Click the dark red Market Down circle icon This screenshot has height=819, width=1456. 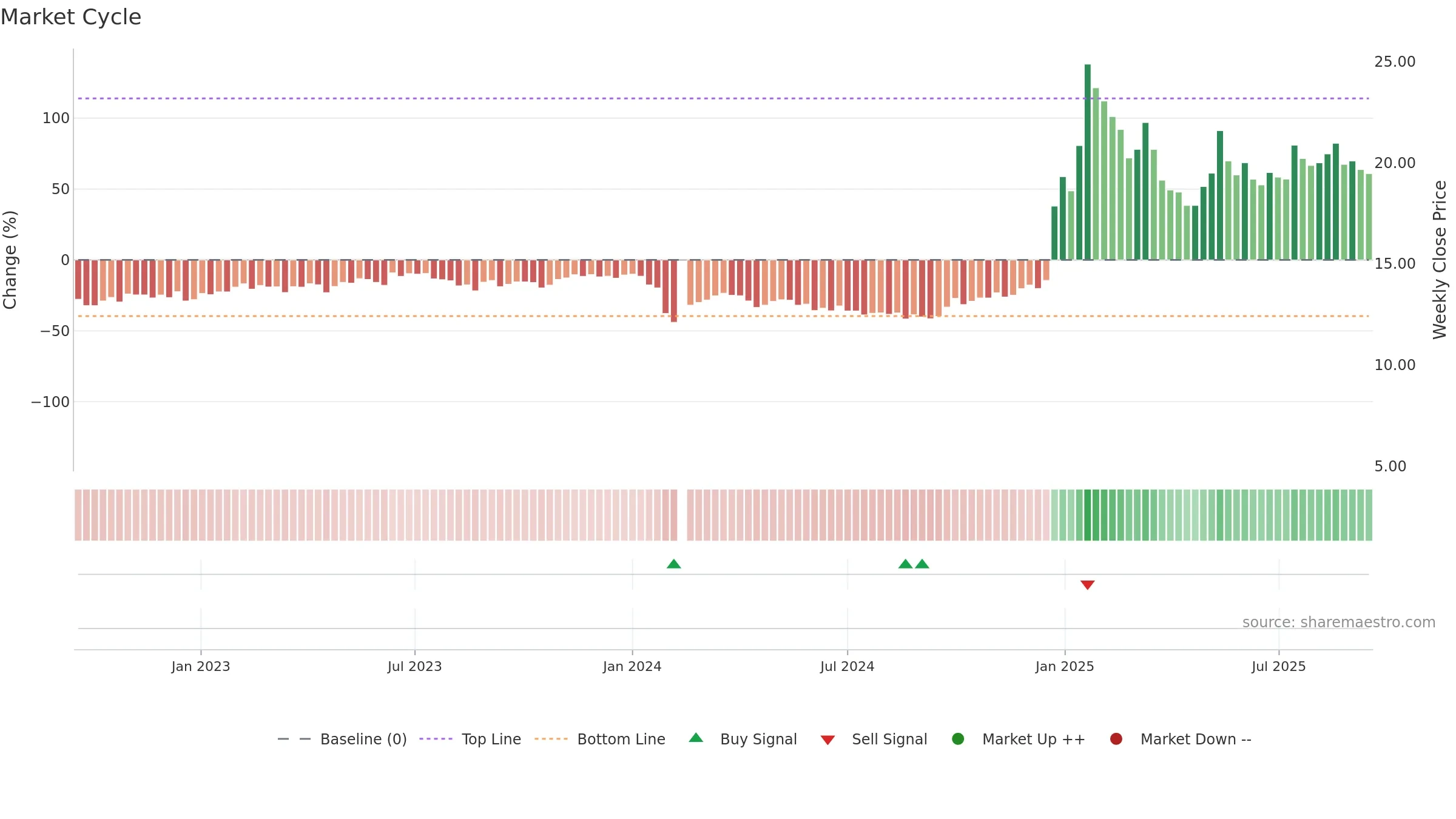coord(1116,739)
